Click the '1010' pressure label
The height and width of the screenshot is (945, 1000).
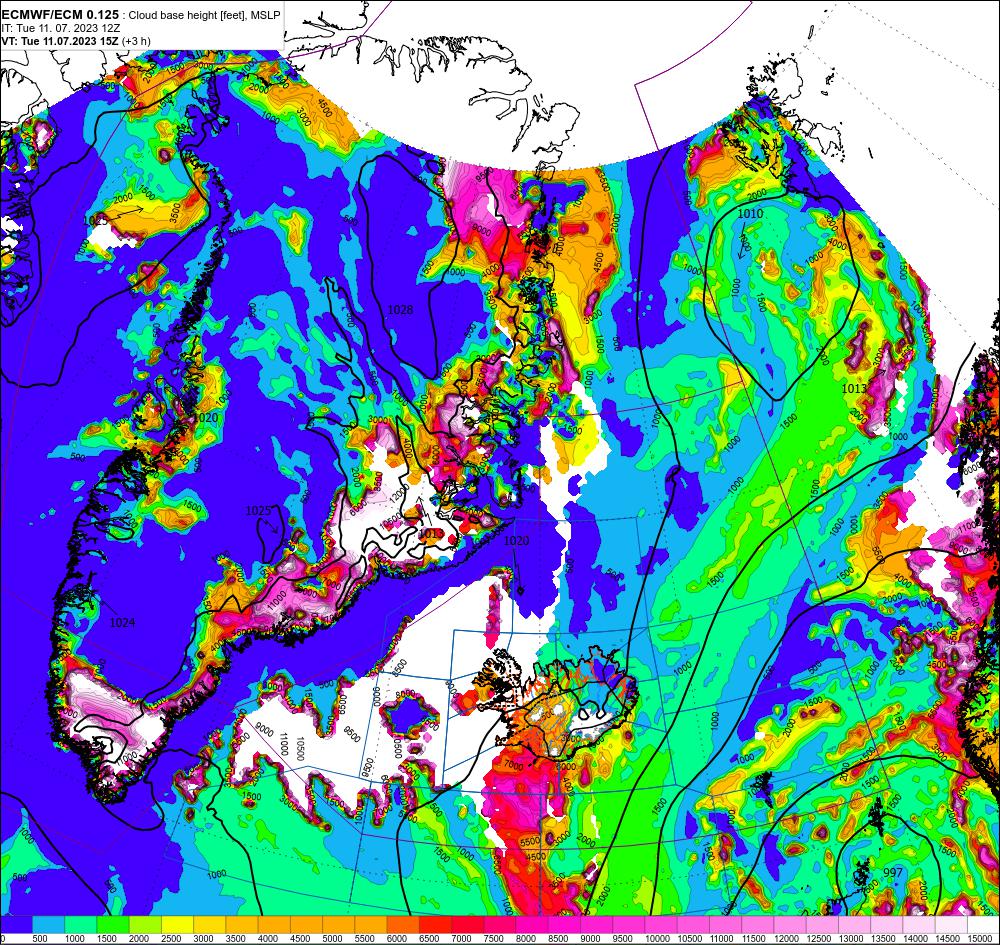coord(750,214)
